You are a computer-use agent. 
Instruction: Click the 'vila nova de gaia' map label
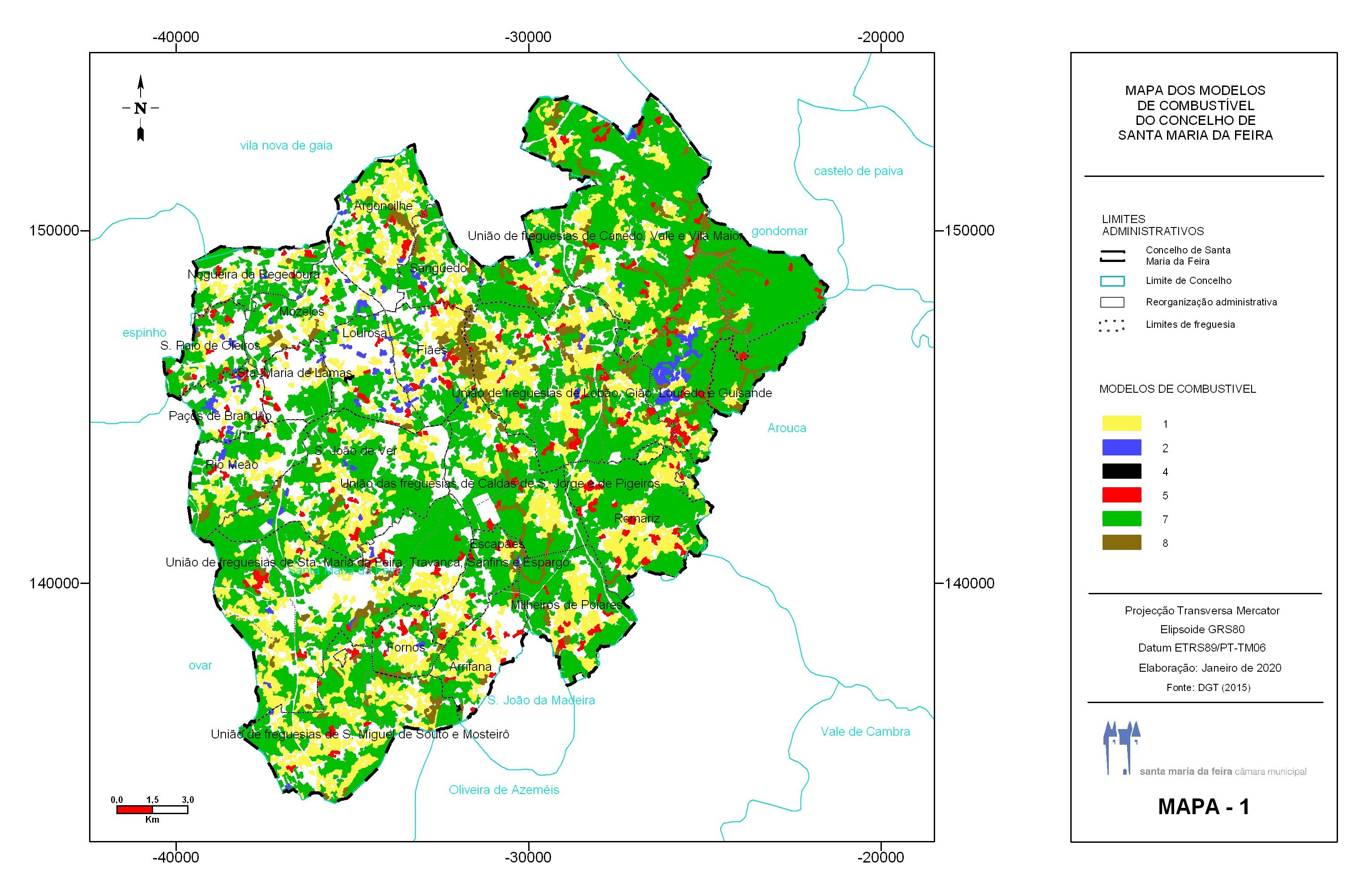[x=286, y=146]
